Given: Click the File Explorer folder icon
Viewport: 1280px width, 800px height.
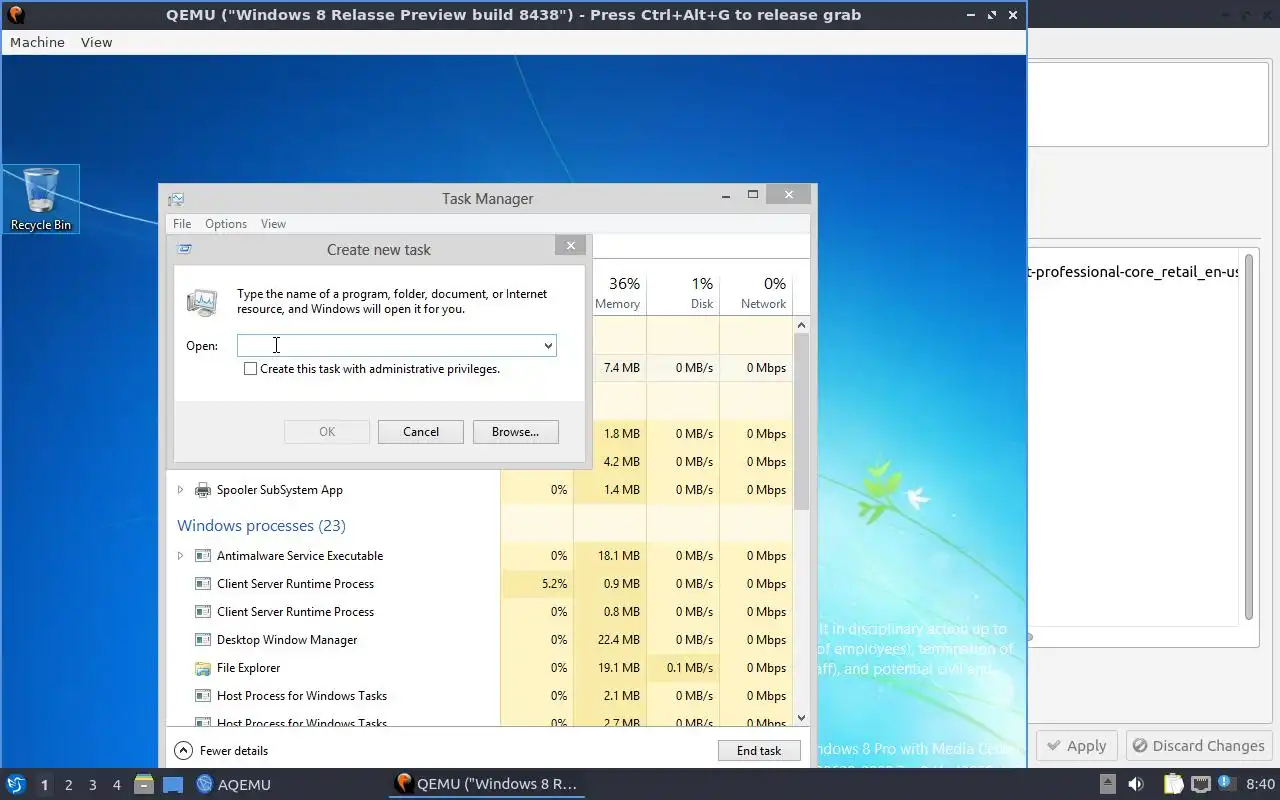Looking at the screenshot, I should click(x=203, y=668).
